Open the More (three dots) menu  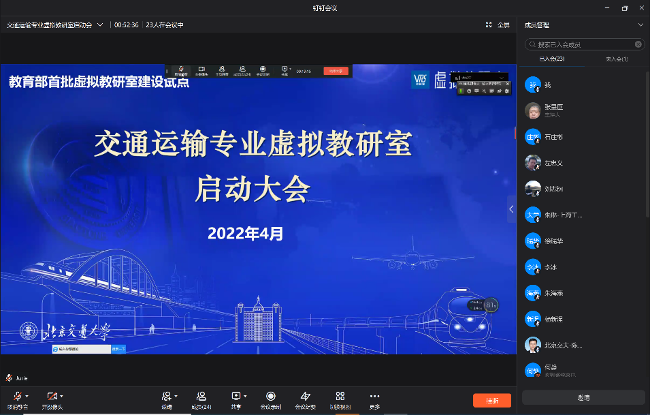(x=374, y=396)
